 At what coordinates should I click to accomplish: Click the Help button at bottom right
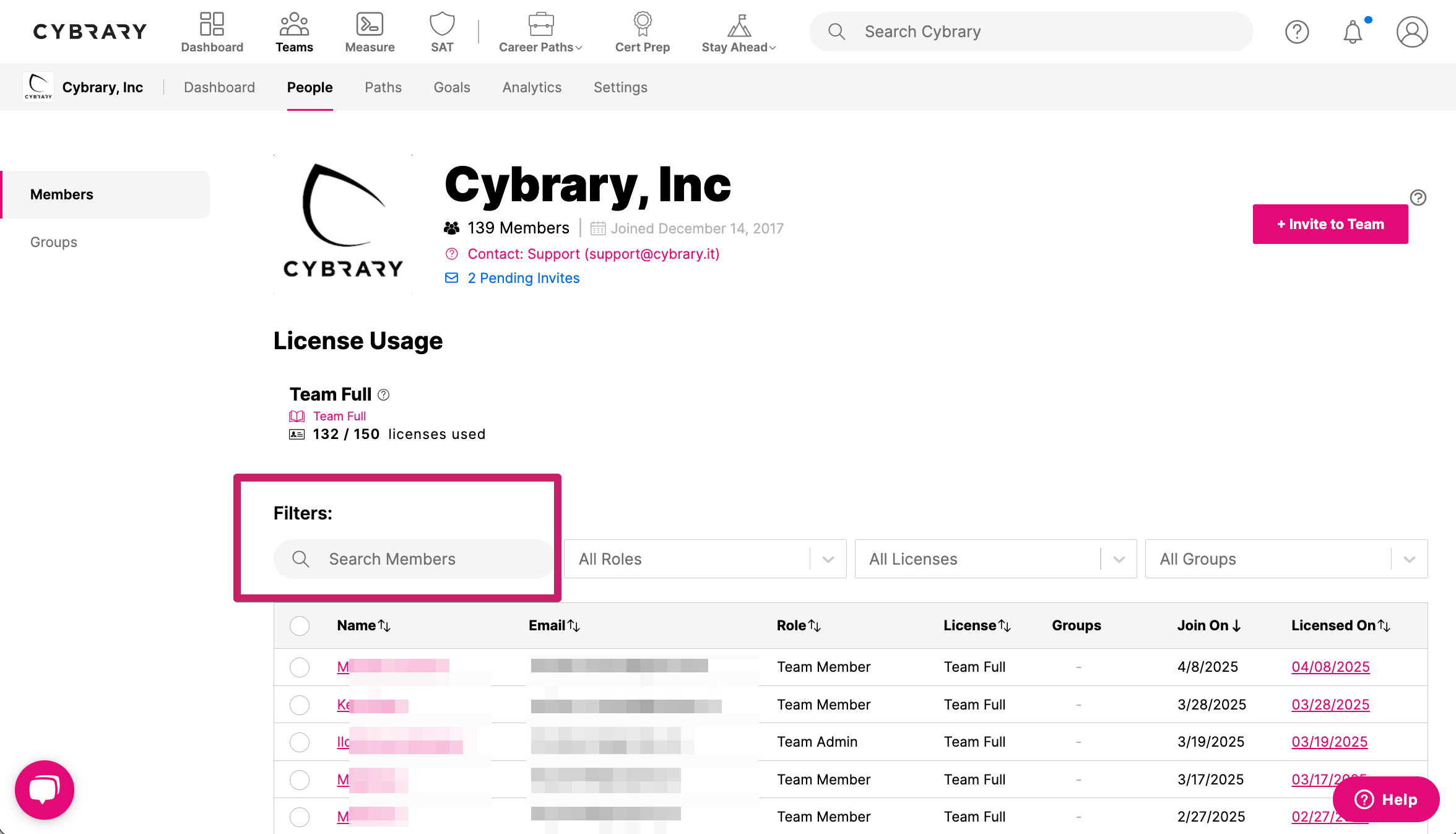tap(1386, 799)
